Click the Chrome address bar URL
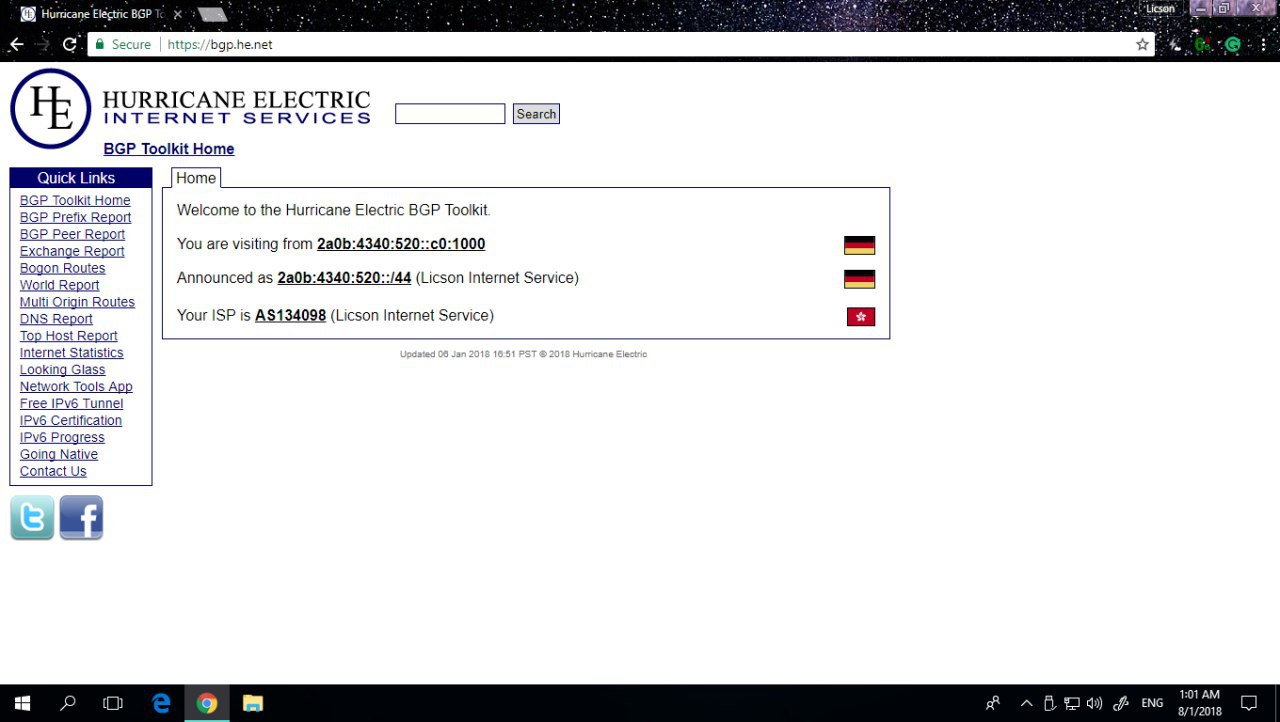This screenshot has height=722, width=1280. [x=220, y=45]
